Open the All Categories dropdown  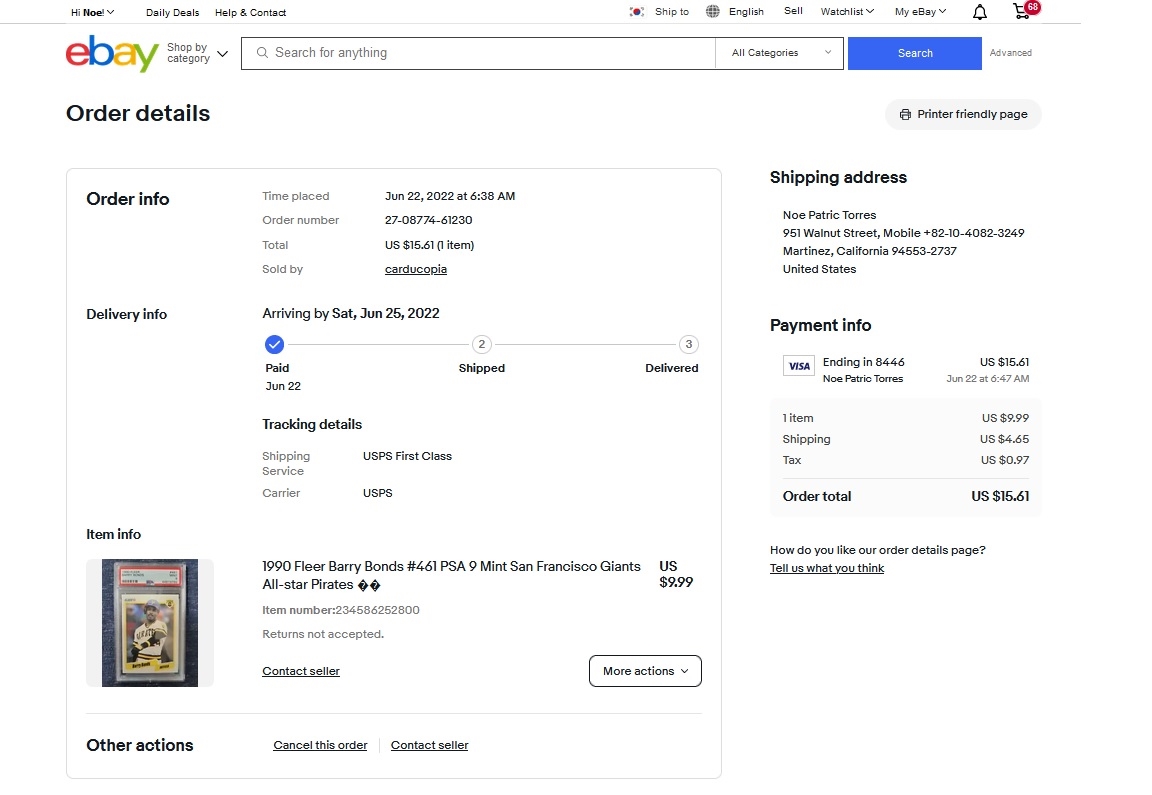[781, 53]
